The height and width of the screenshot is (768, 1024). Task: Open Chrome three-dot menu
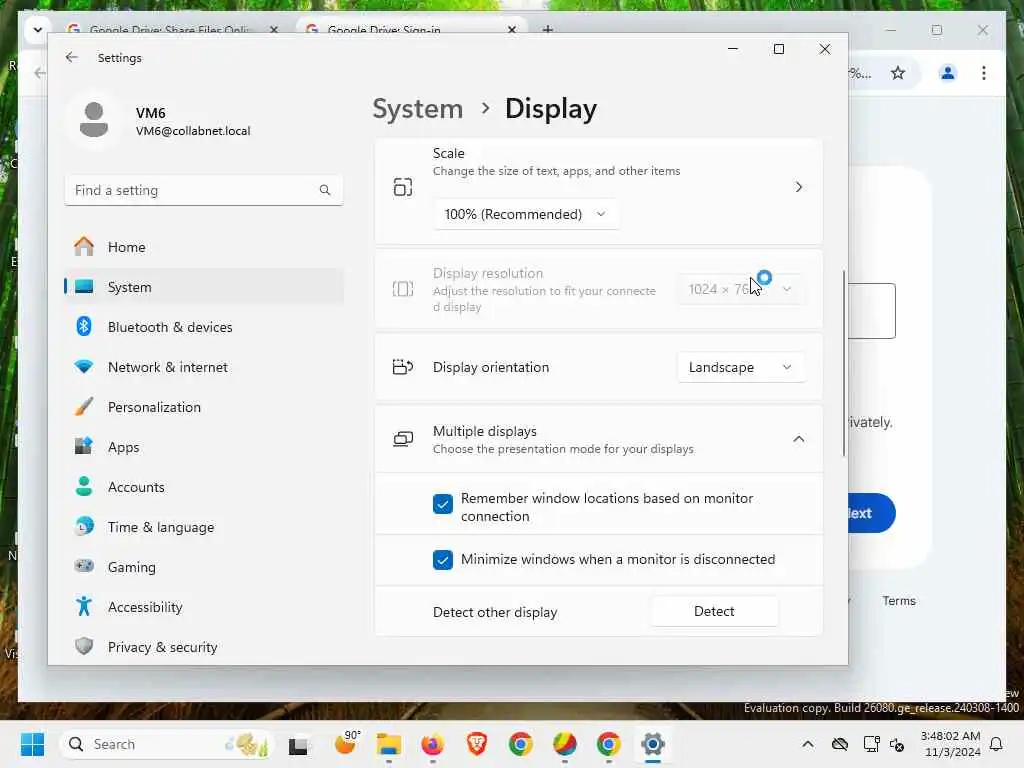click(984, 72)
